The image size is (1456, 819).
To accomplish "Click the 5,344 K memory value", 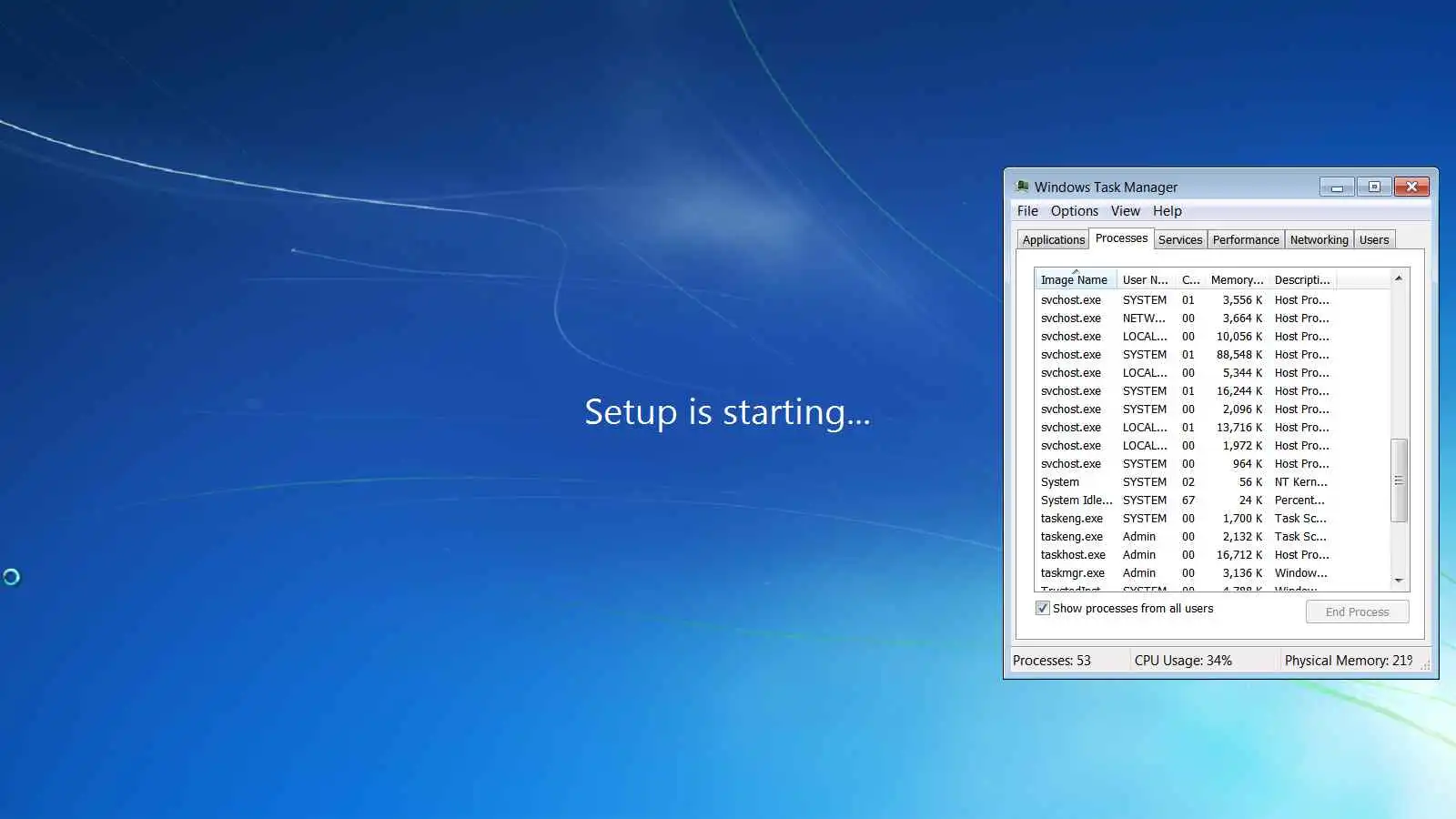I will click(x=1242, y=373).
